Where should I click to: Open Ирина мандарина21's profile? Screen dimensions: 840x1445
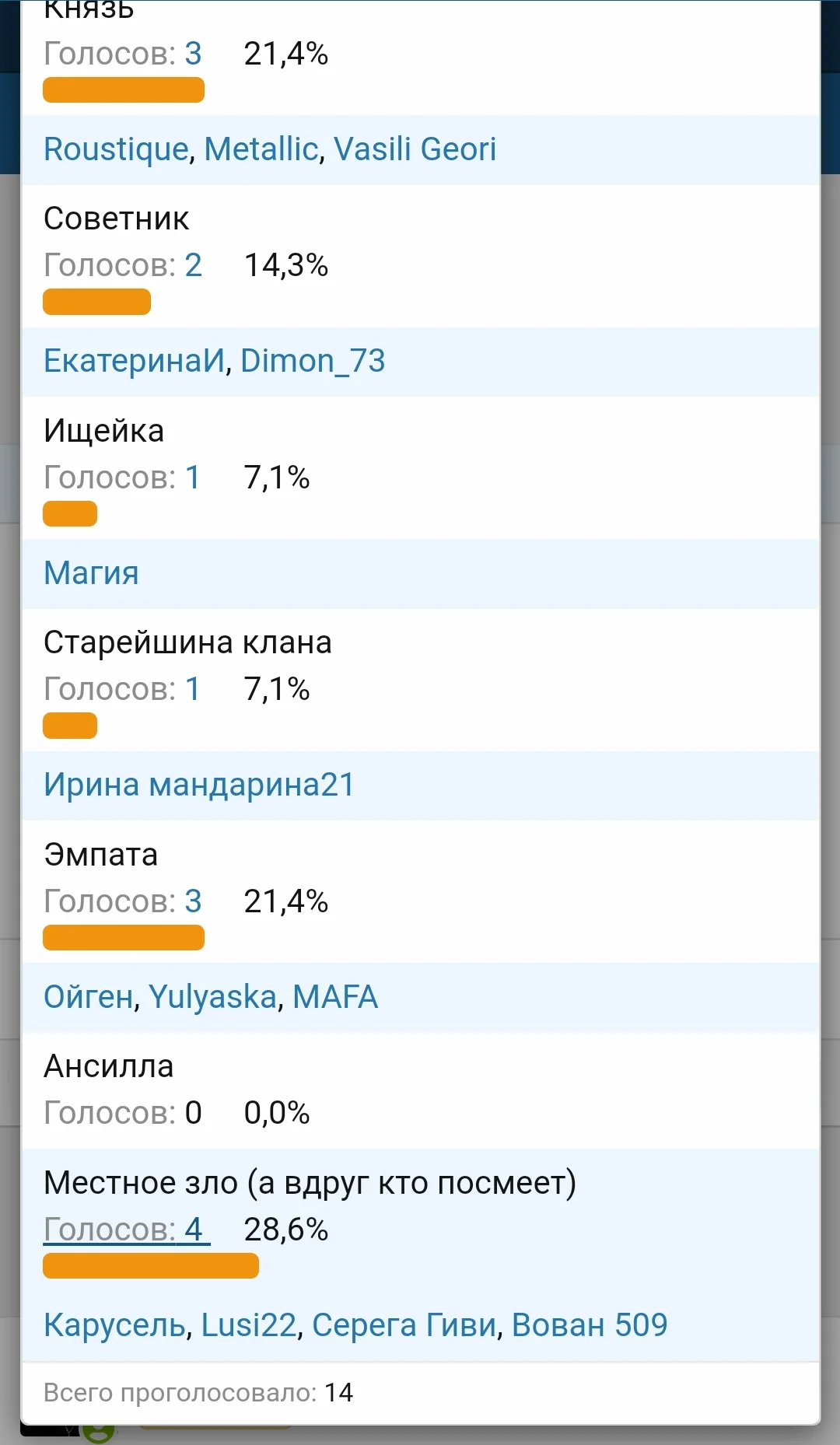(198, 785)
